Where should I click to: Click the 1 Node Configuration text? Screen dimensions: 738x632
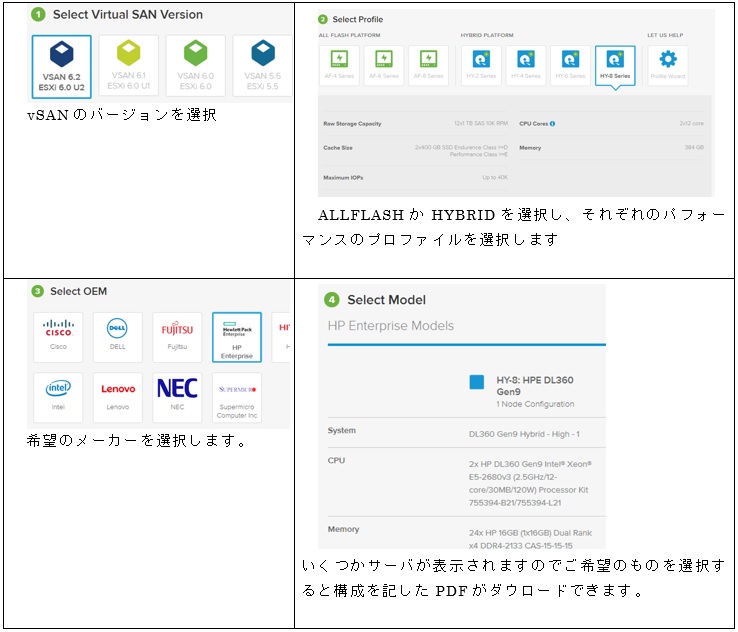[x=535, y=404]
